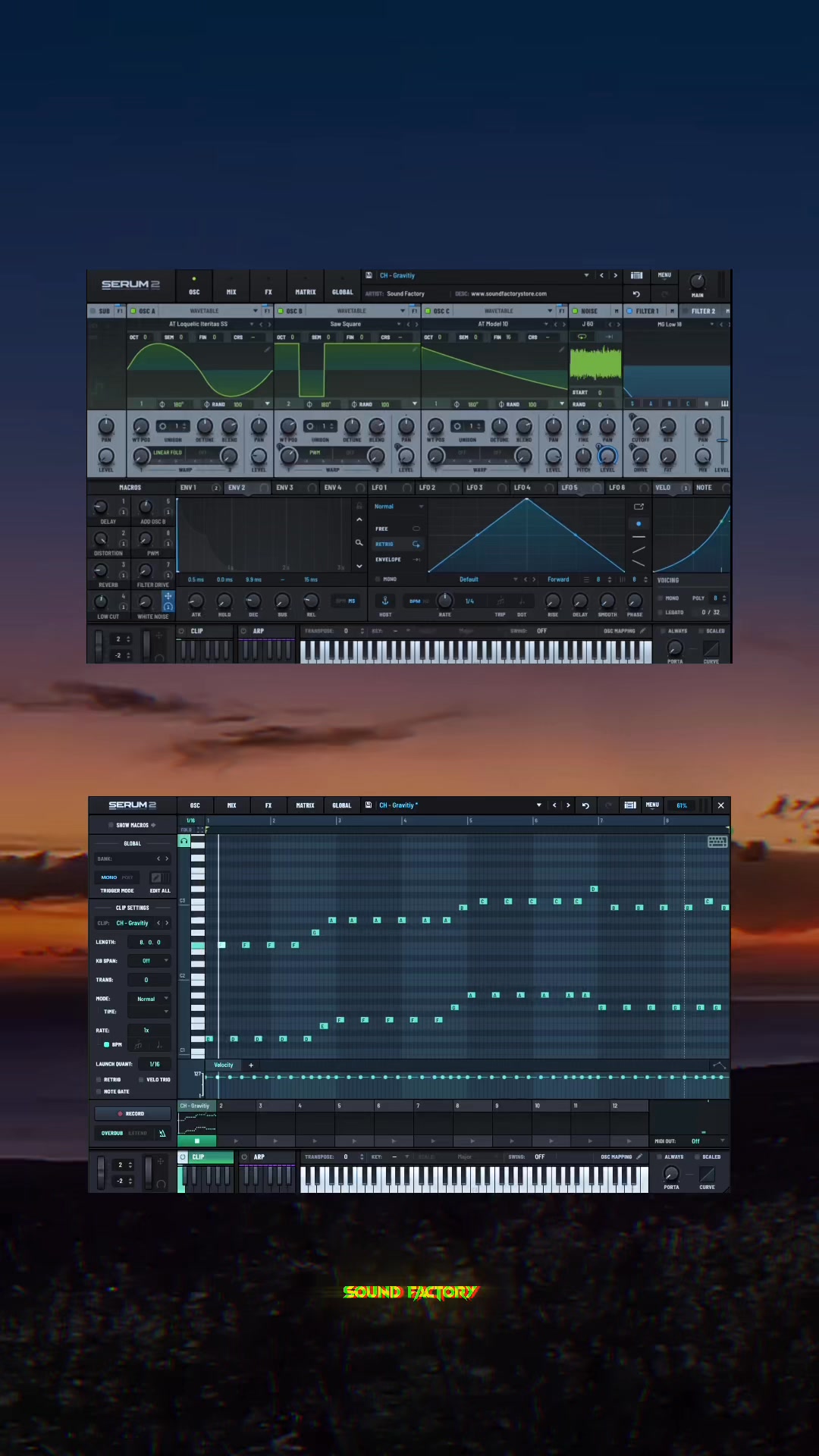Click the computer keyboard icon in piano roll
Image resolution: width=819 pixels, height=1456 pixels.
(x=717, y=842)
